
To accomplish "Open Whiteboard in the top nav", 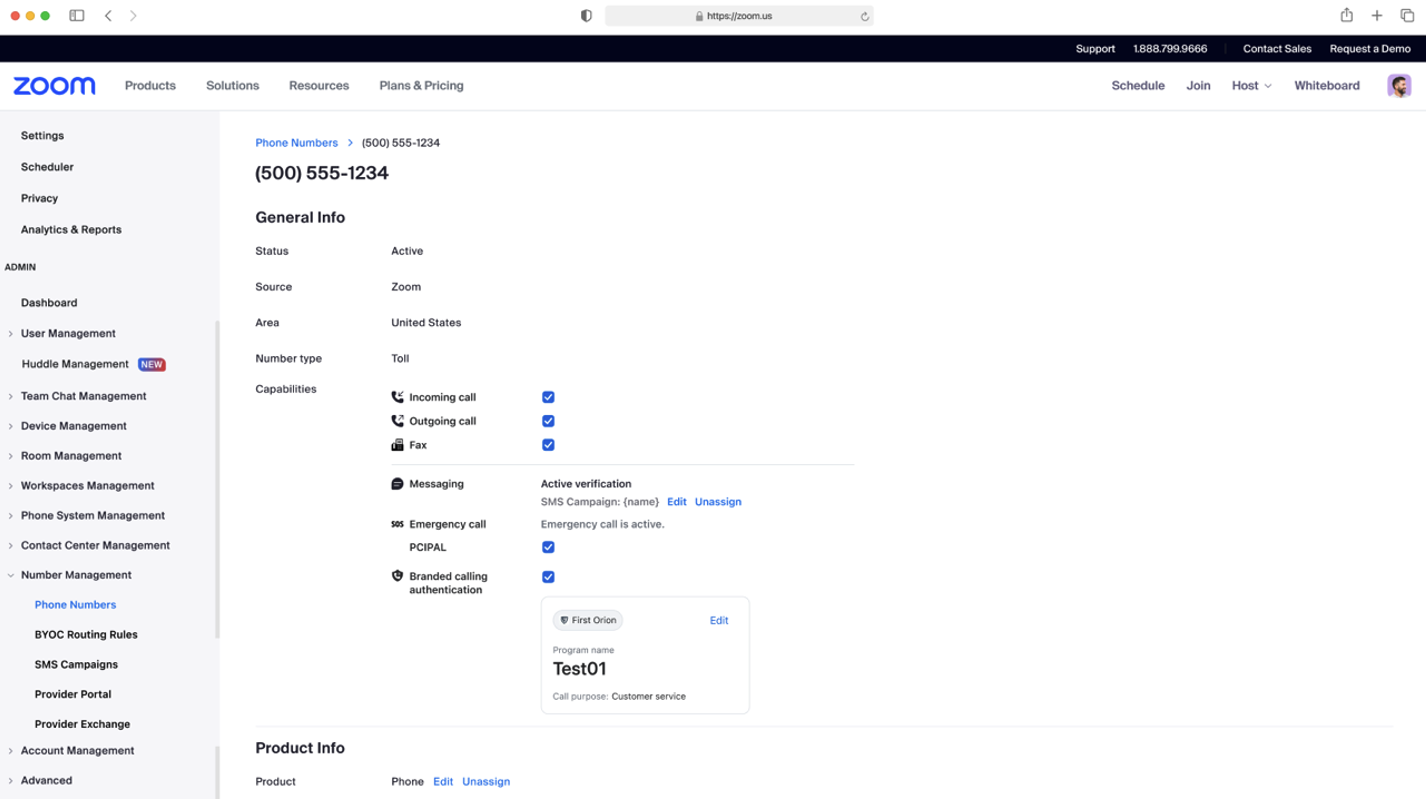I will [1327, 86].
